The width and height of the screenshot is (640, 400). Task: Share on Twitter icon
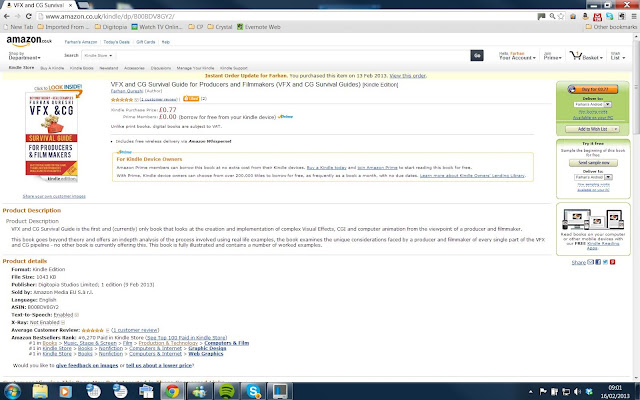605,262
